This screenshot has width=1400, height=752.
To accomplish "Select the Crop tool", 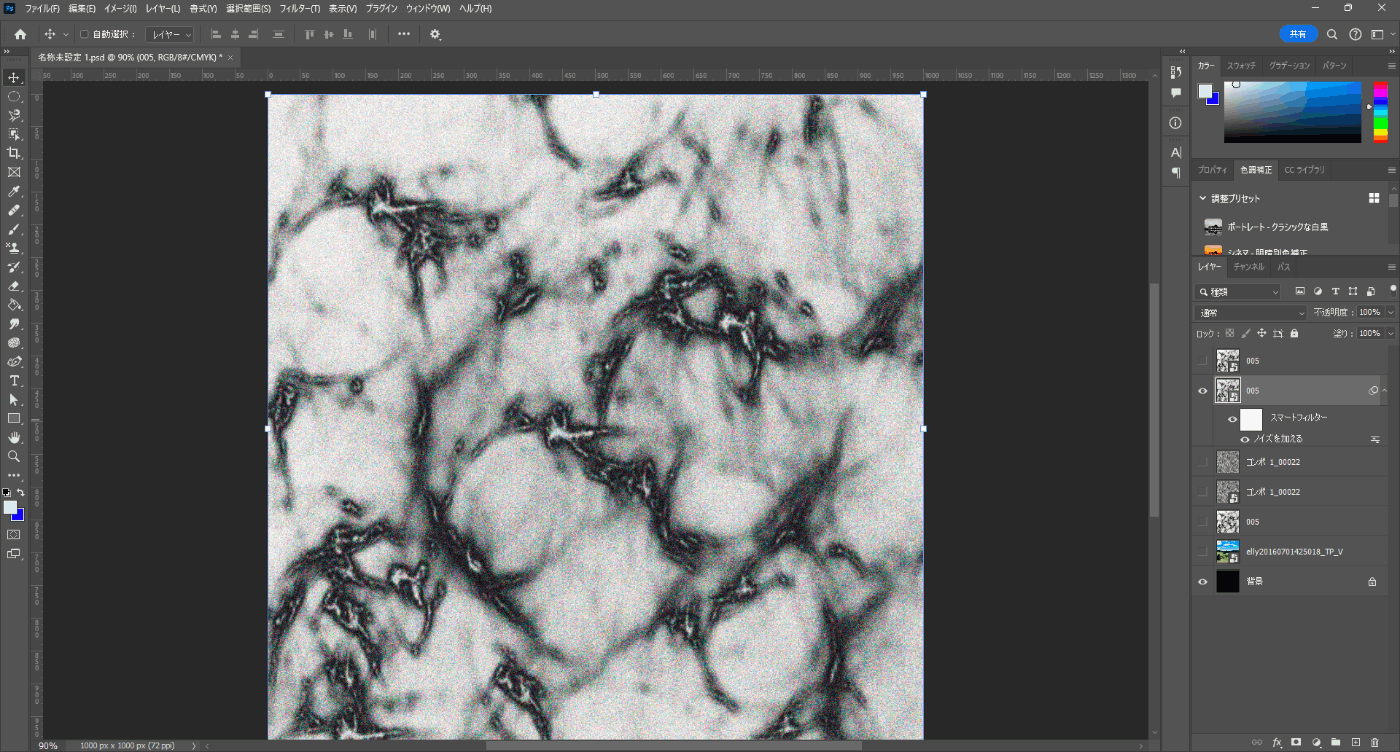I will click(x=14, y=153).
